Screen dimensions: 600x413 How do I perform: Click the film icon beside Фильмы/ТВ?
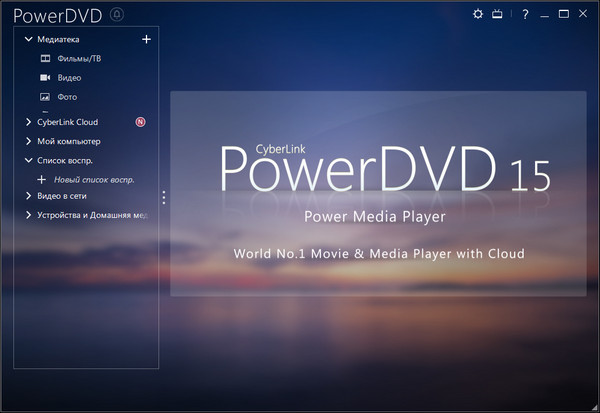pyautogui.click(x=44, y=59)
